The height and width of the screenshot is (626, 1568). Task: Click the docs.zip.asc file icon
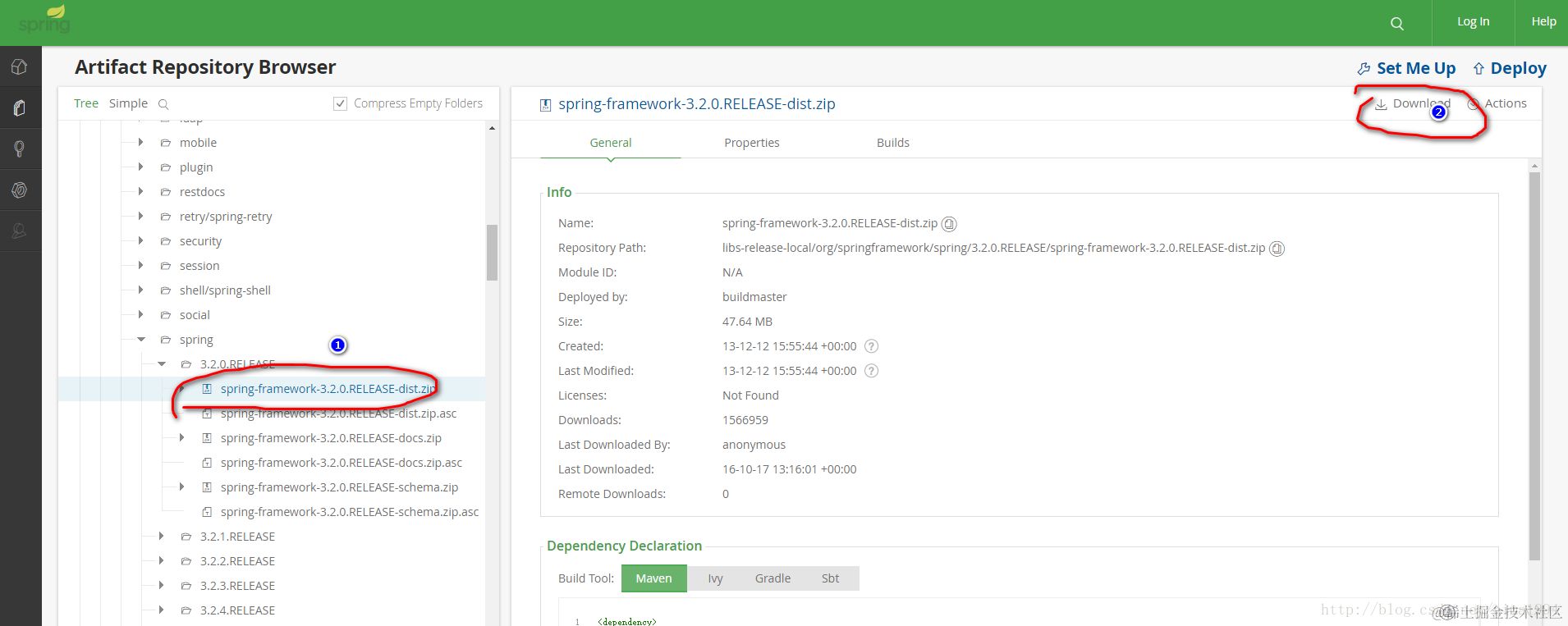click(207, 463)
